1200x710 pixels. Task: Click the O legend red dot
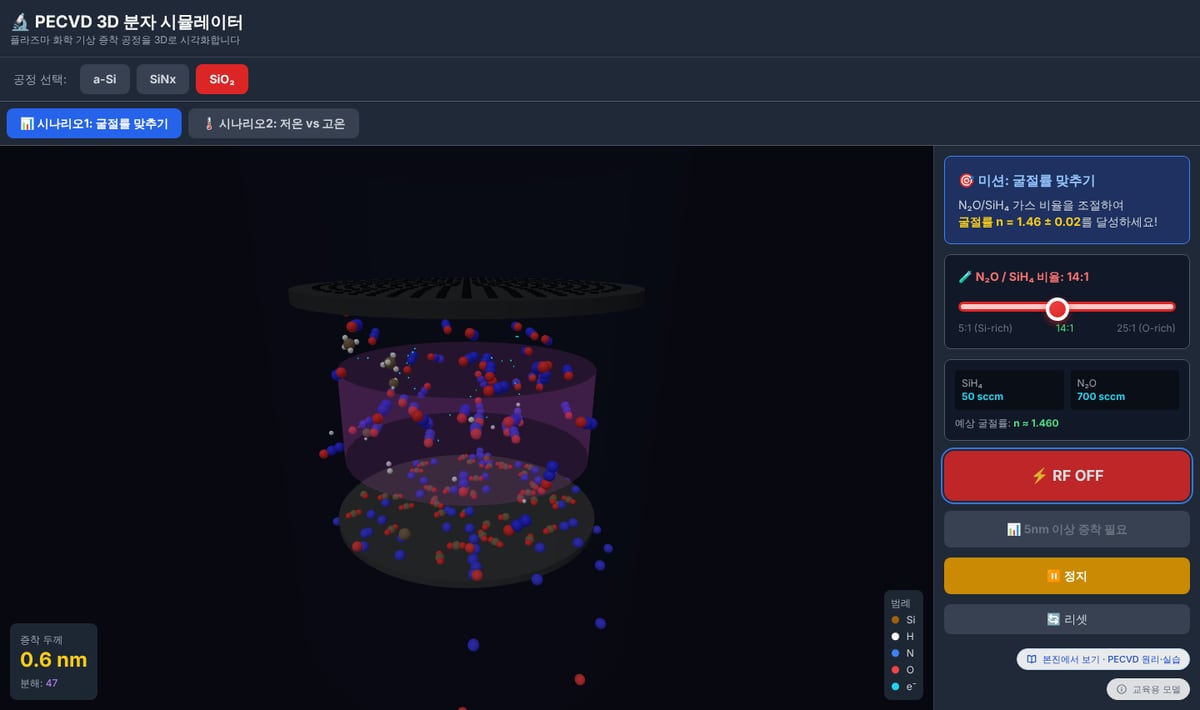[895, 669]
